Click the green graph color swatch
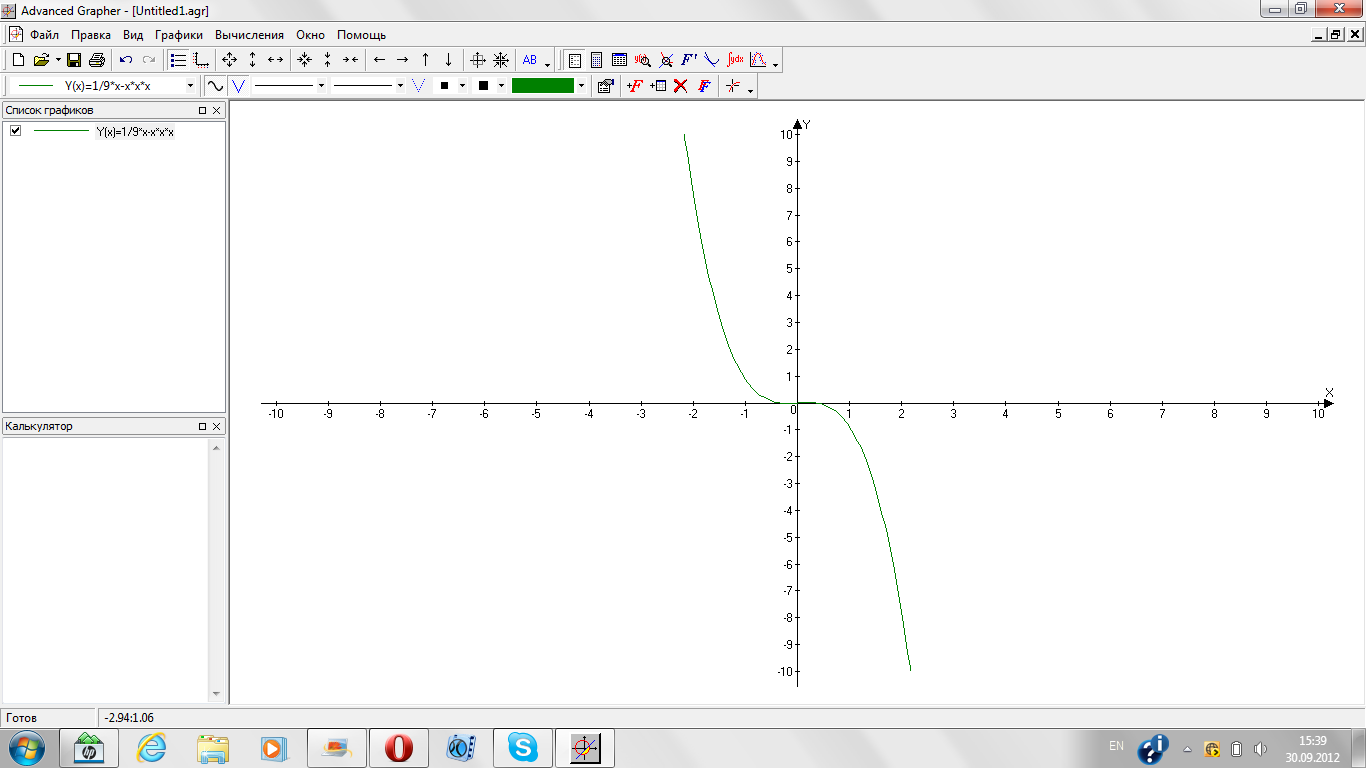The width and height of the screenshot is (1366, 768). tap(542, 86)
